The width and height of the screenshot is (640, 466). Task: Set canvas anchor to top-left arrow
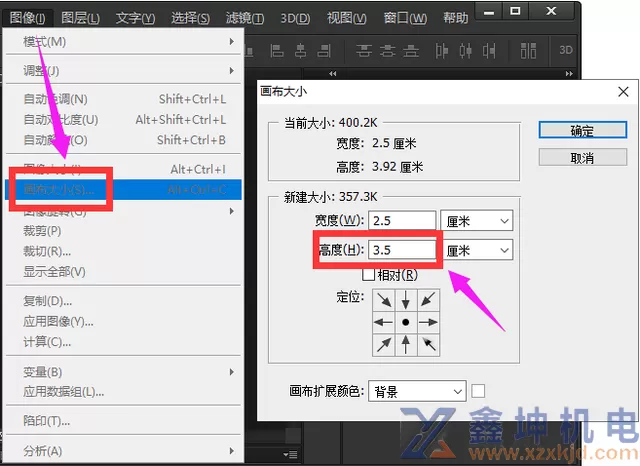tap(384, 300)
